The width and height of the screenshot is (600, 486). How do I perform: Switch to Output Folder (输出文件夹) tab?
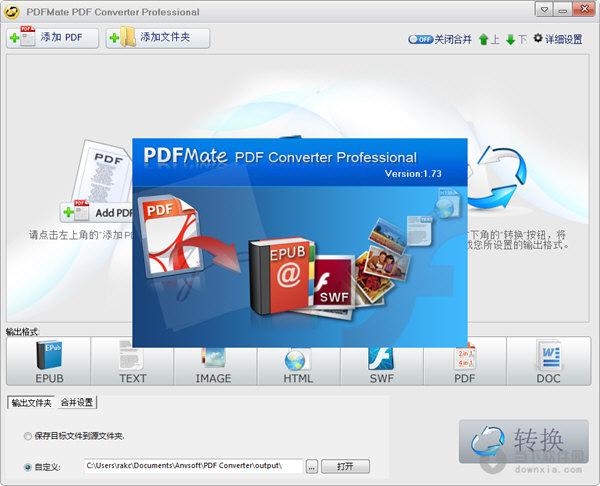pos(31,403)
